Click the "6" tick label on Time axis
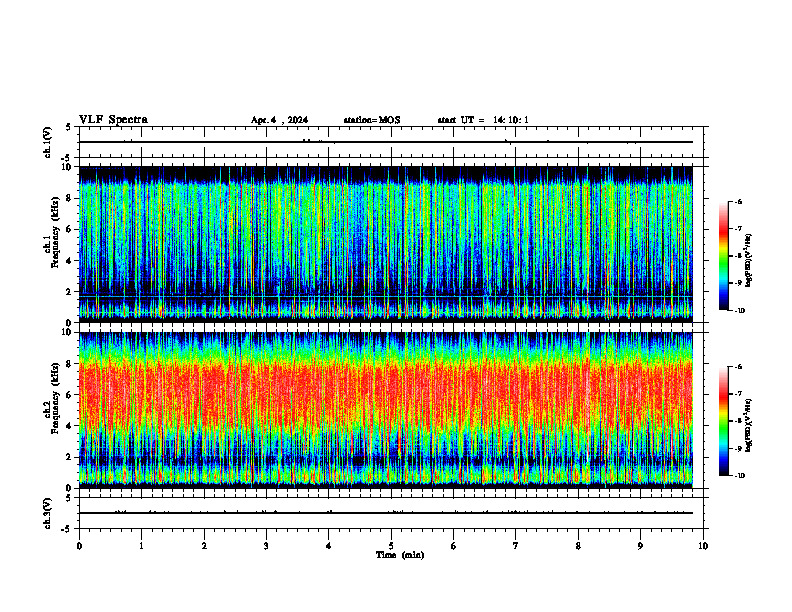792x612 pixels. 454,546
